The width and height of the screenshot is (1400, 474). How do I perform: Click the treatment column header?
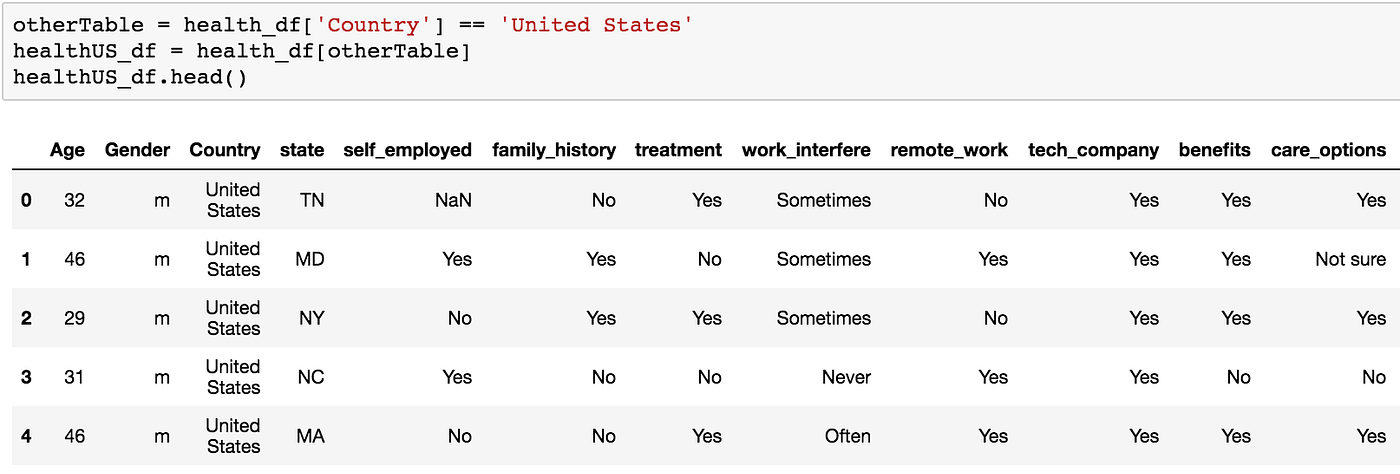point(678,150)
